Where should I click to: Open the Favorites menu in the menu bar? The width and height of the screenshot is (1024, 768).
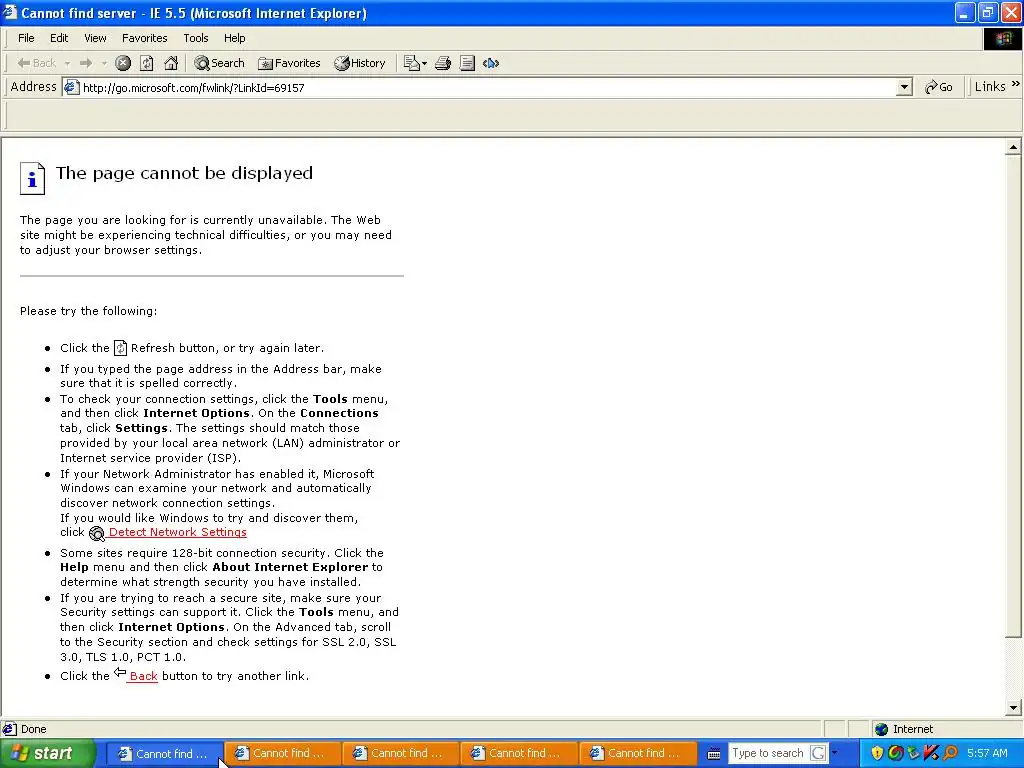click(x=144, y=38)
